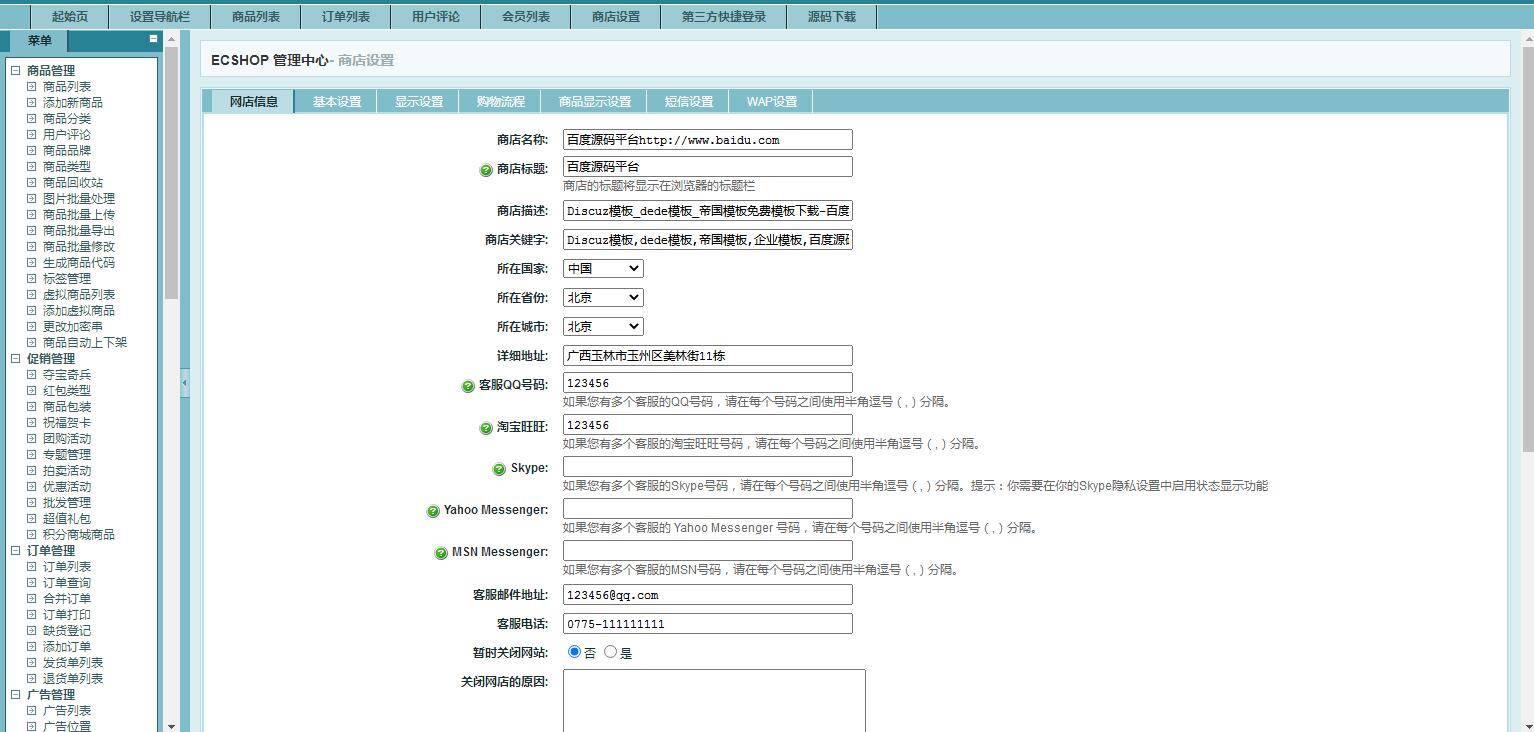Click the help icon for Yahoo Messenger
1534x732 pixels.
tap(433, 510)
